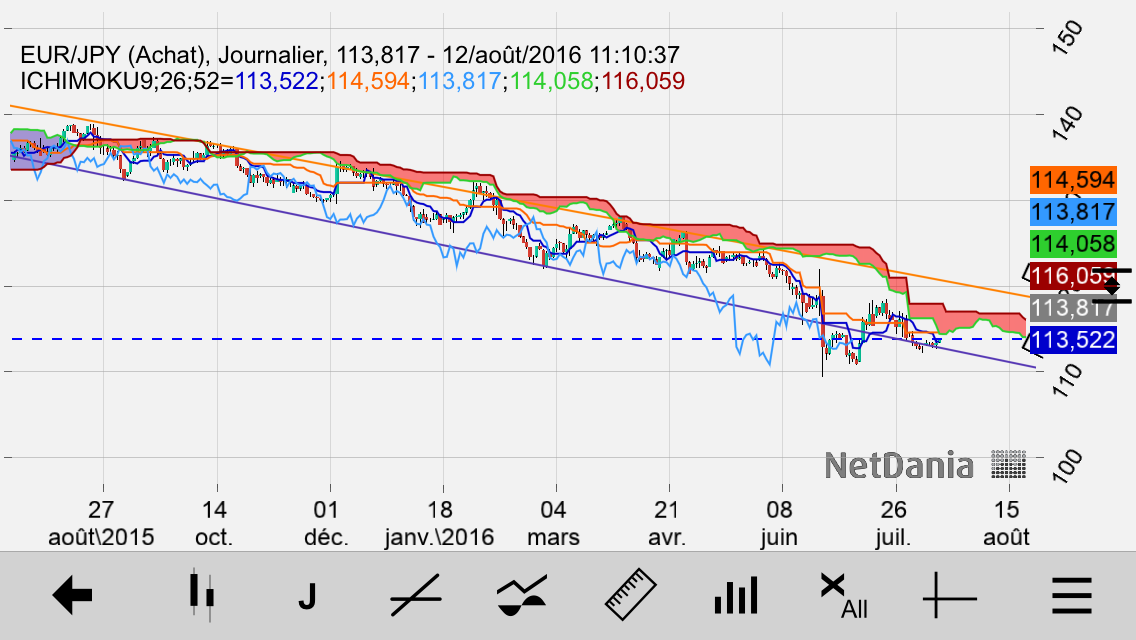Click the 100 price axis label
The width and height of the screenshot is (1136, 640).
point(1067,466)
